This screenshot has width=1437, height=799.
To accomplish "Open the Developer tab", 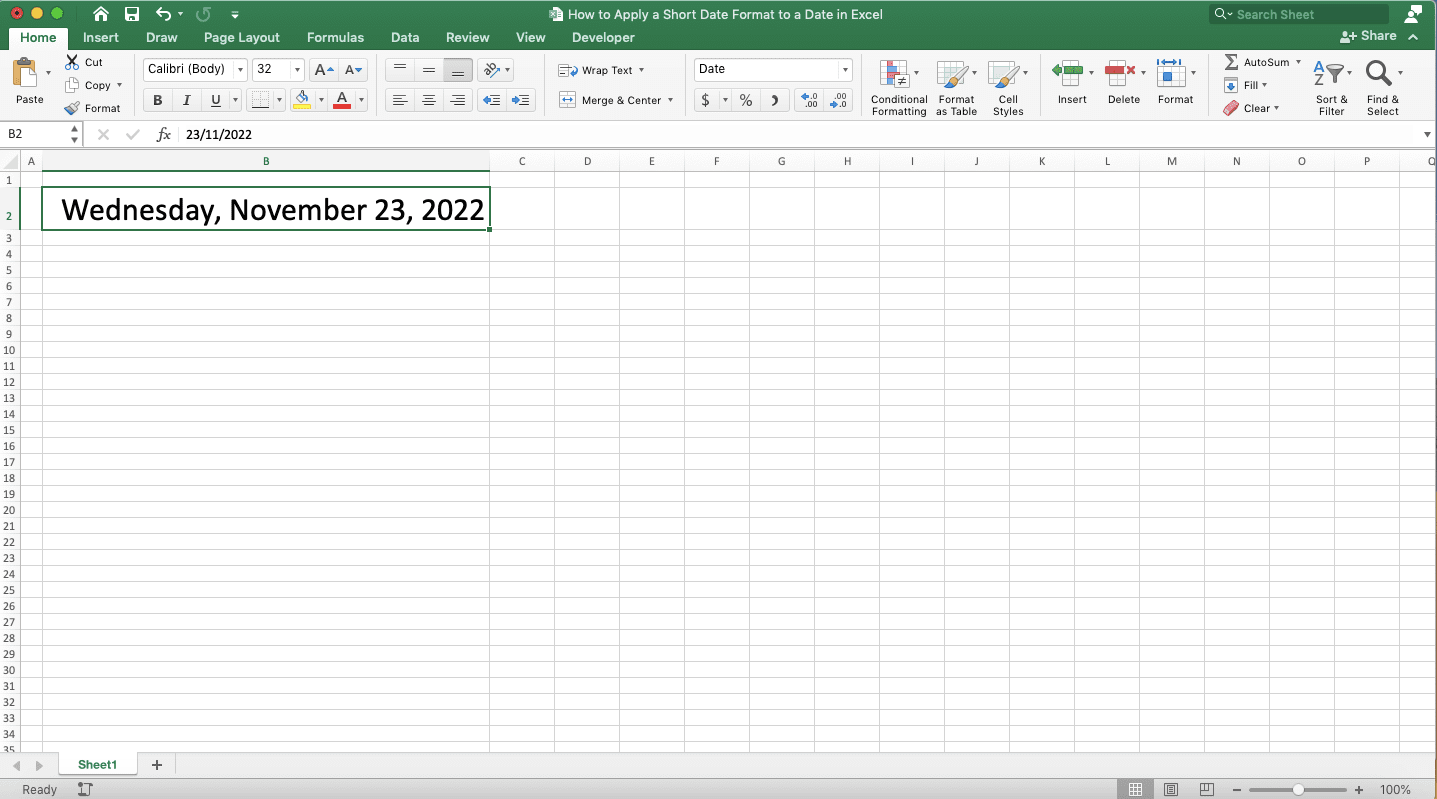I will (x=602, y=38).
